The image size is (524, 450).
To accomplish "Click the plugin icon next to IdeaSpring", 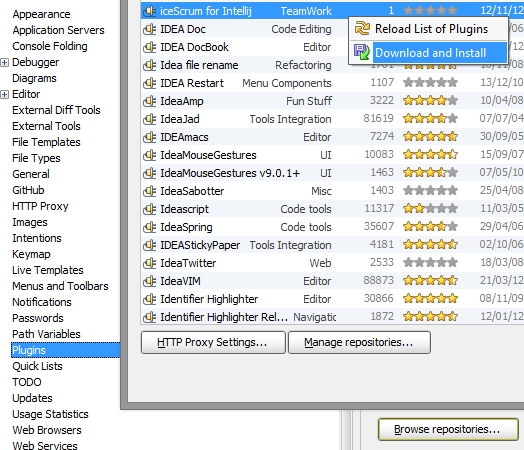I will (x=149, y=227).
